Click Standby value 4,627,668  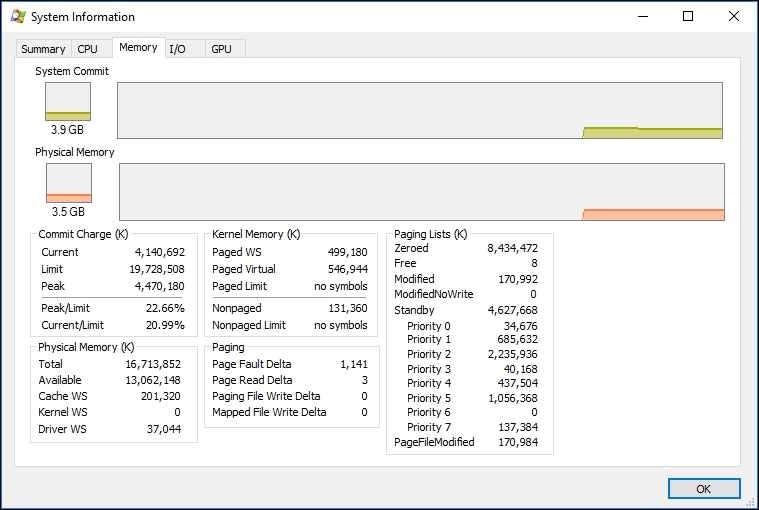[x=513, y=310]
